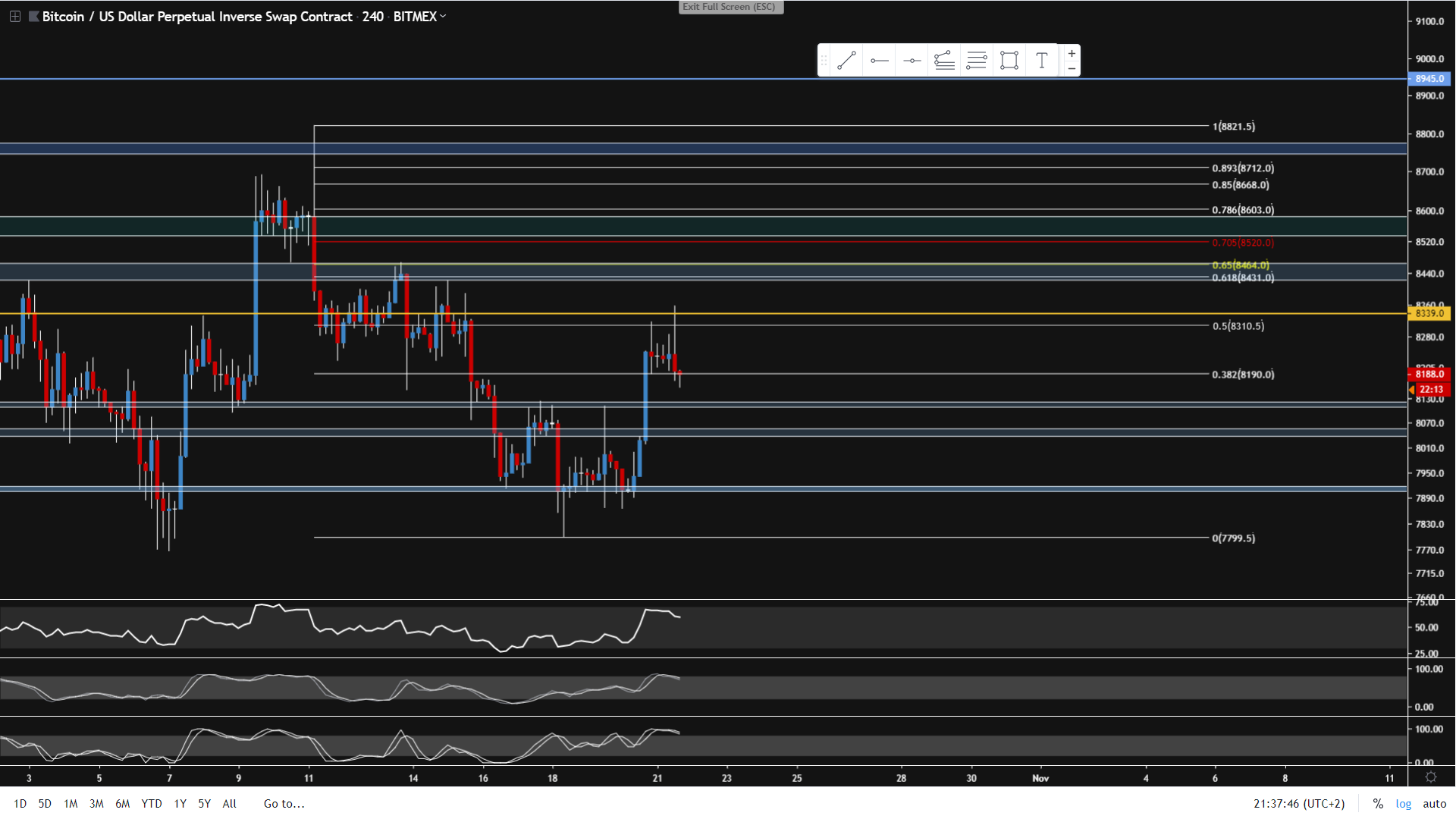Switch to YTD time range

coord(152,804)
